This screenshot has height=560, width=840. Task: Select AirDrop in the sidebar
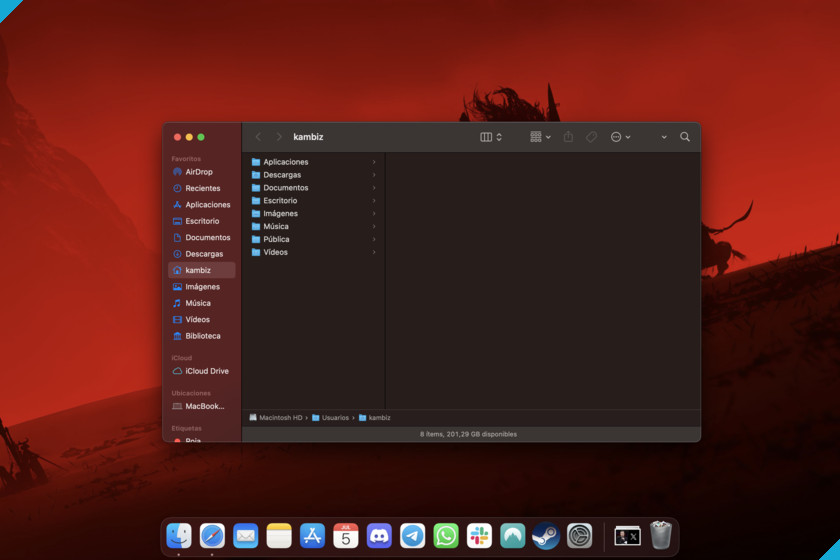(x=201, y=172)
